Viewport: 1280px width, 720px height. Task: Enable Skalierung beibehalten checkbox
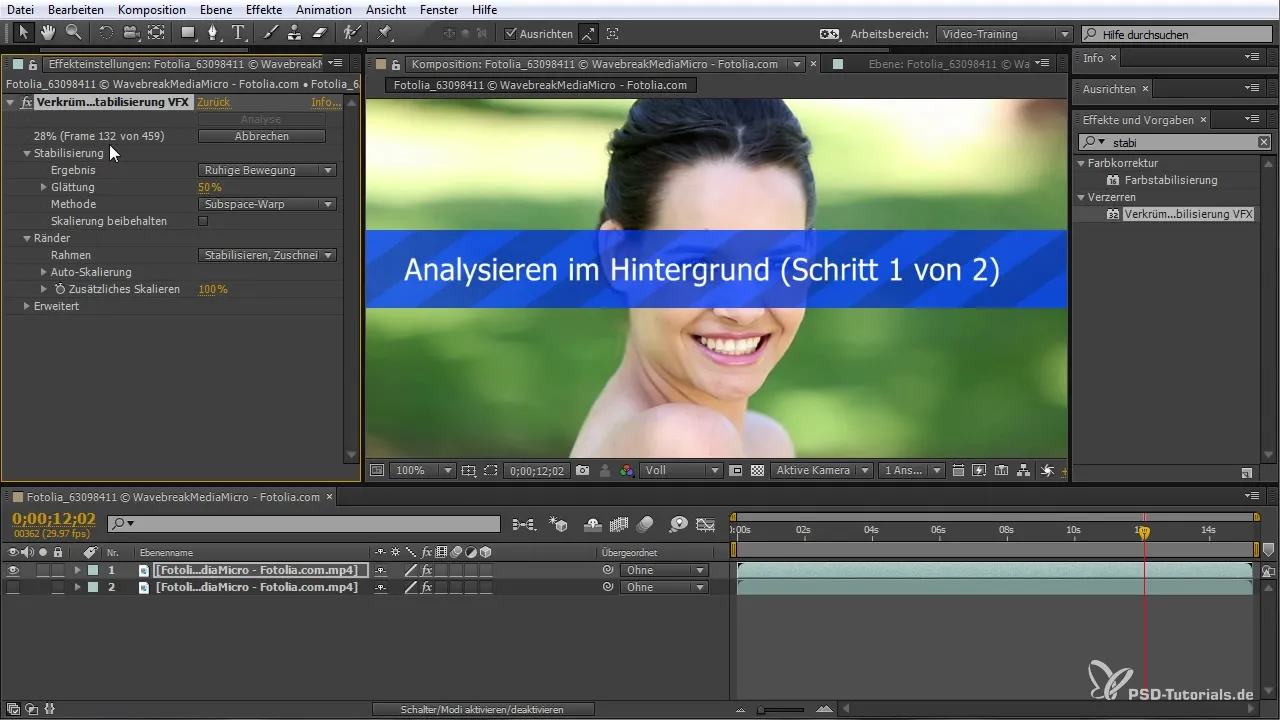203,221
